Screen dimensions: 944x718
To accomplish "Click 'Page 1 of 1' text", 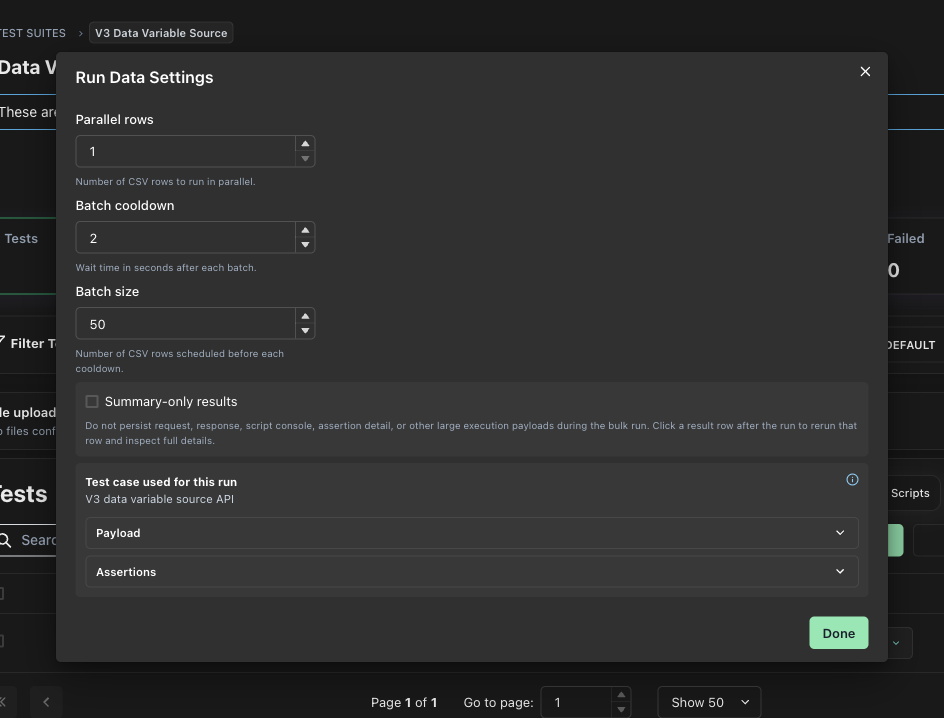I will [x=404, y=702].
